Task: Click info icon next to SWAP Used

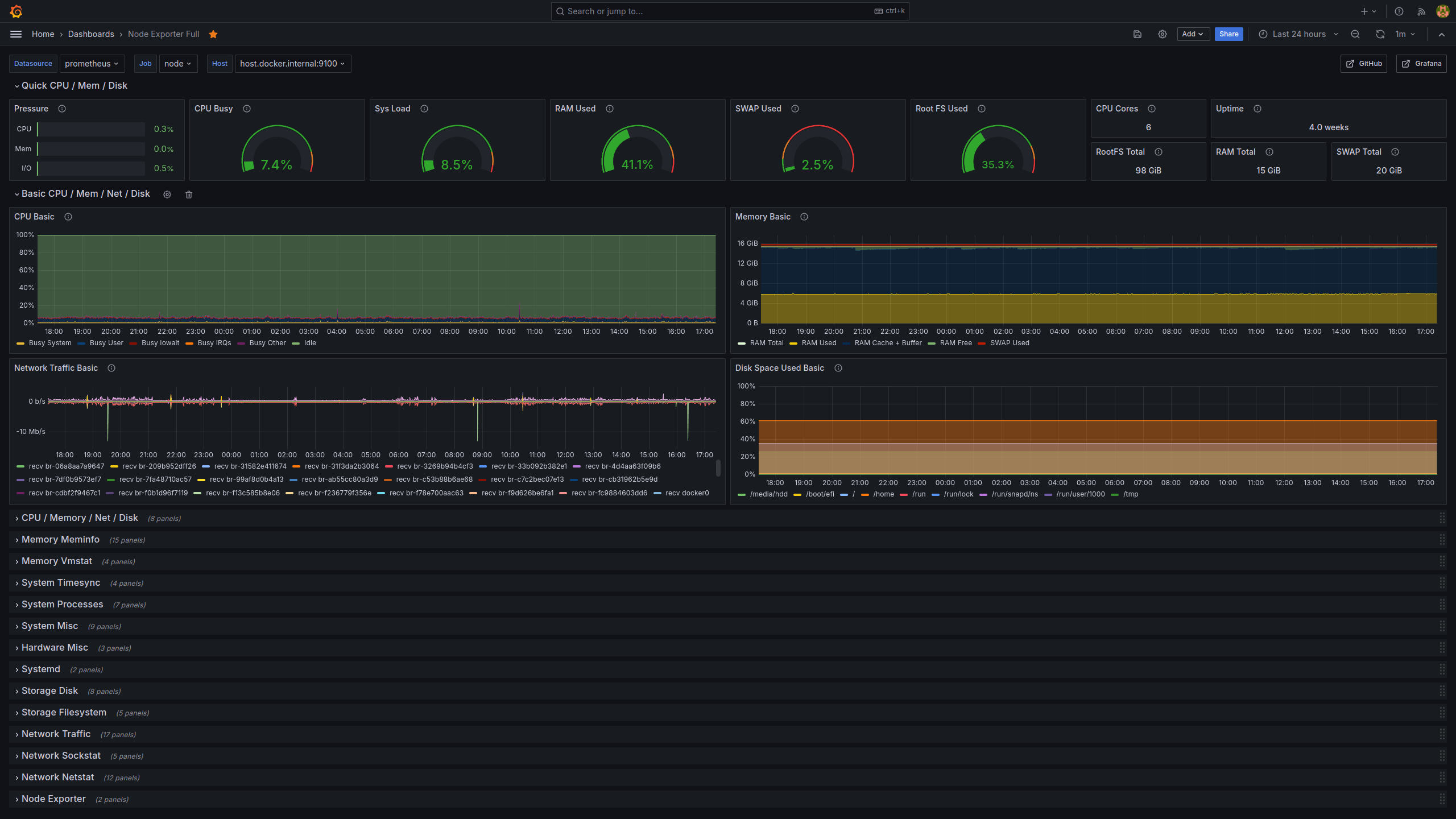Action: point(795,109)
